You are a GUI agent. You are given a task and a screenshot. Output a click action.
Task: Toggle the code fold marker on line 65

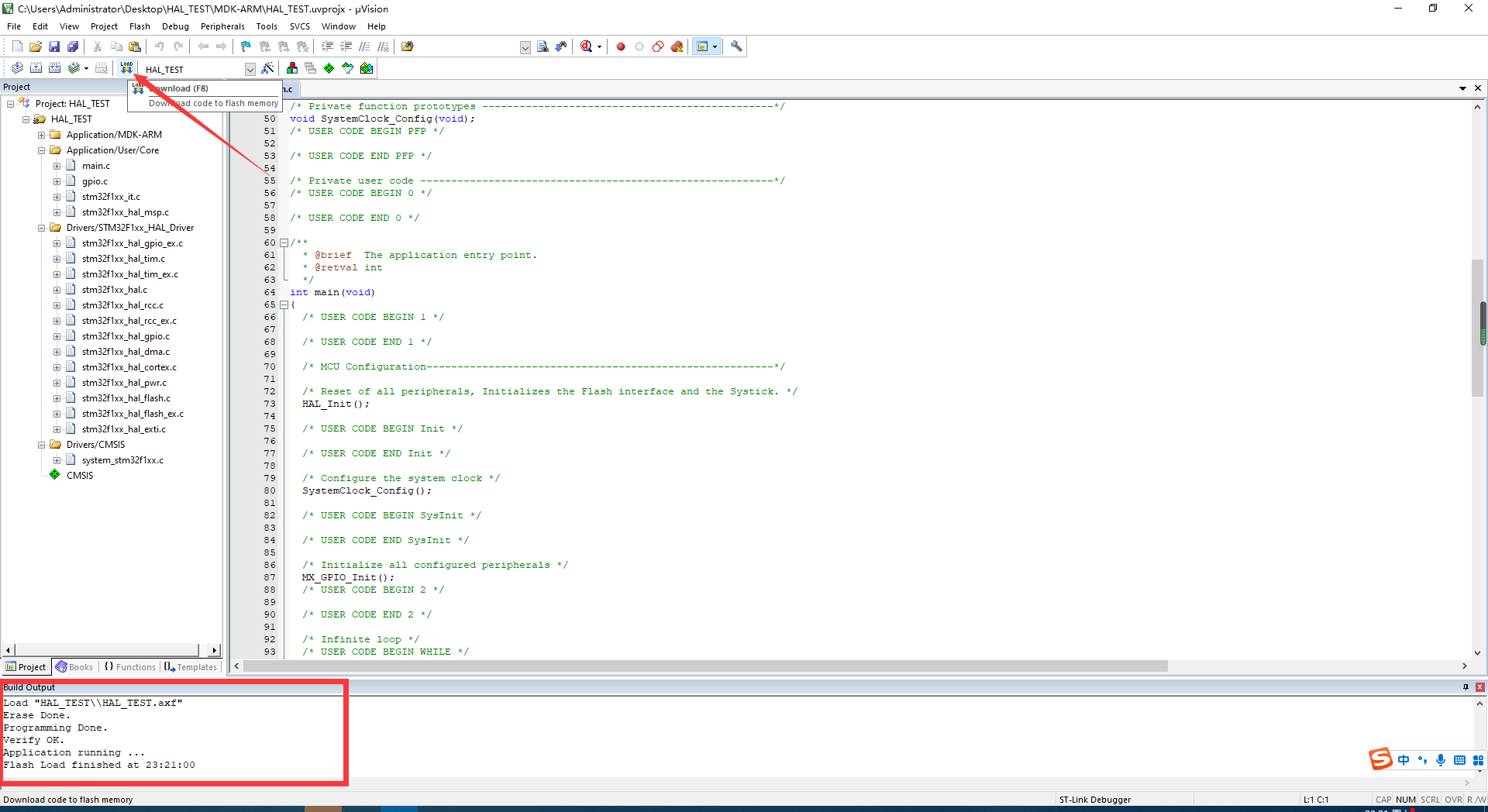285,304
